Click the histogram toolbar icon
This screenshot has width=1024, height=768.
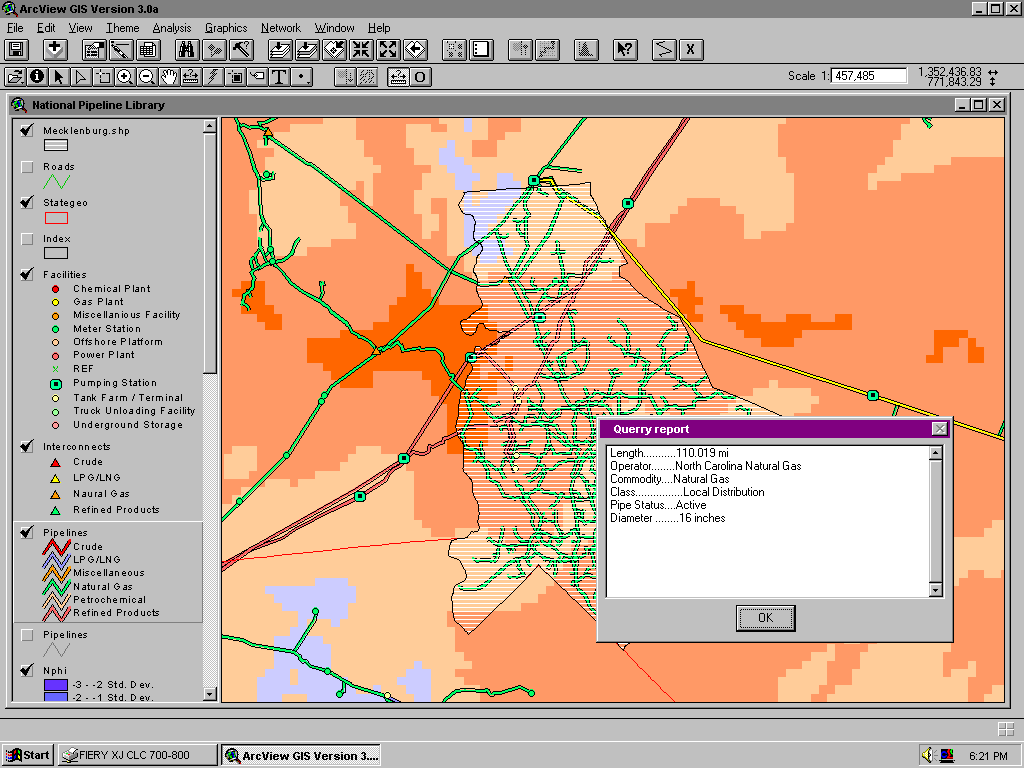[x=586, y=50]
